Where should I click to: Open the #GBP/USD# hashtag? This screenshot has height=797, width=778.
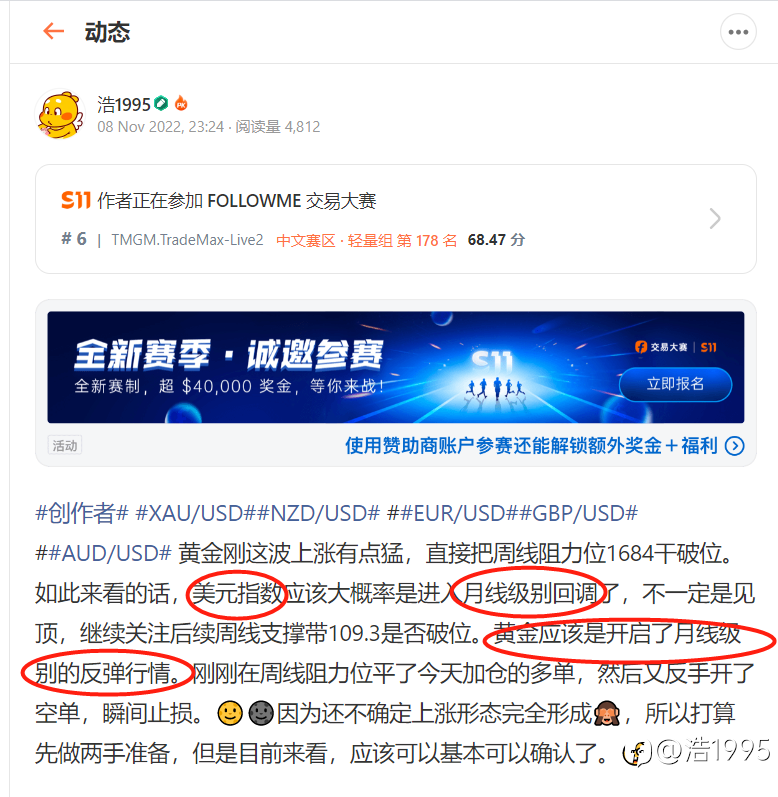tap(578, 513)
